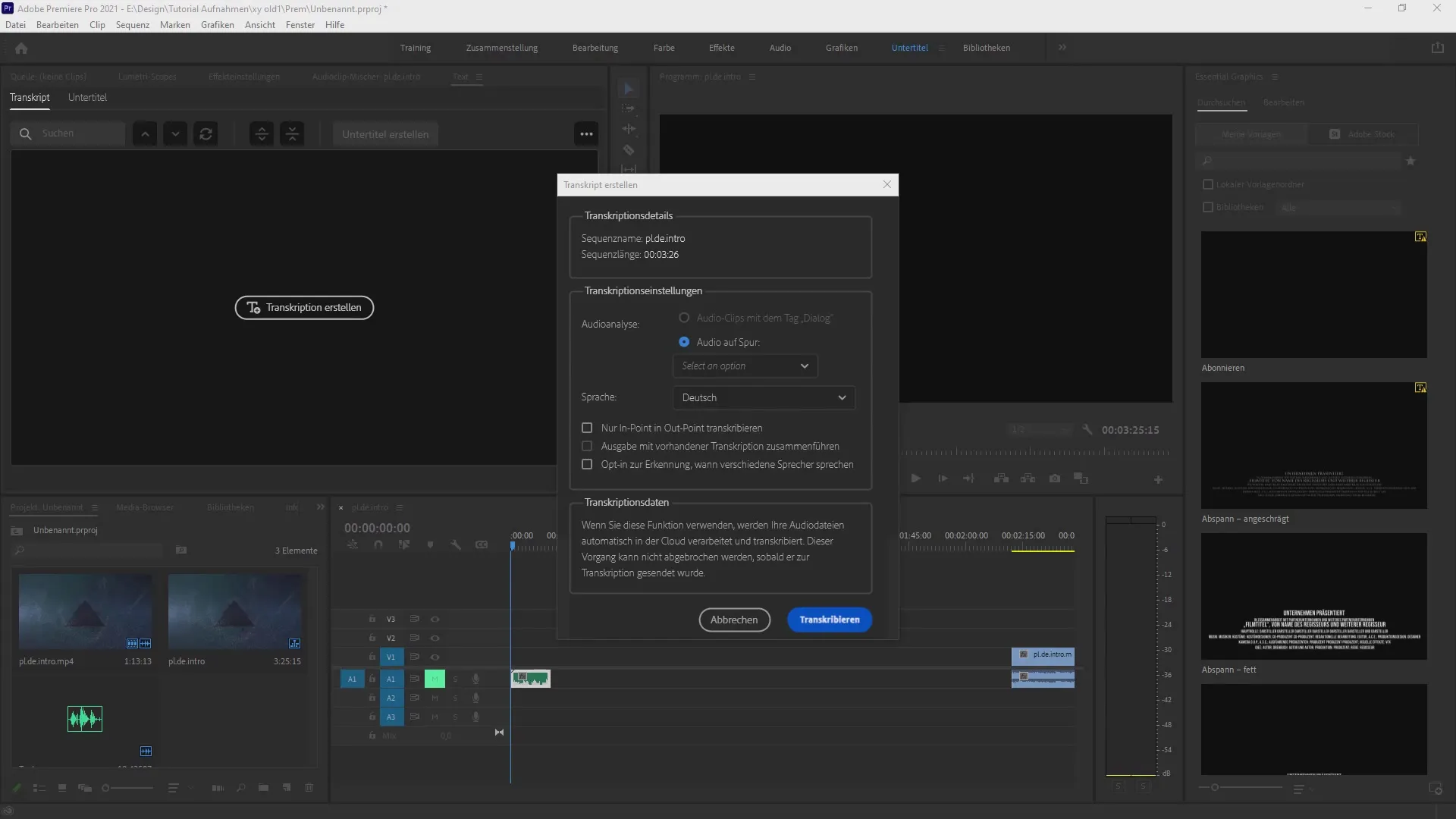
Task: Click export share icon at top right
Action: coord(1437,48)
